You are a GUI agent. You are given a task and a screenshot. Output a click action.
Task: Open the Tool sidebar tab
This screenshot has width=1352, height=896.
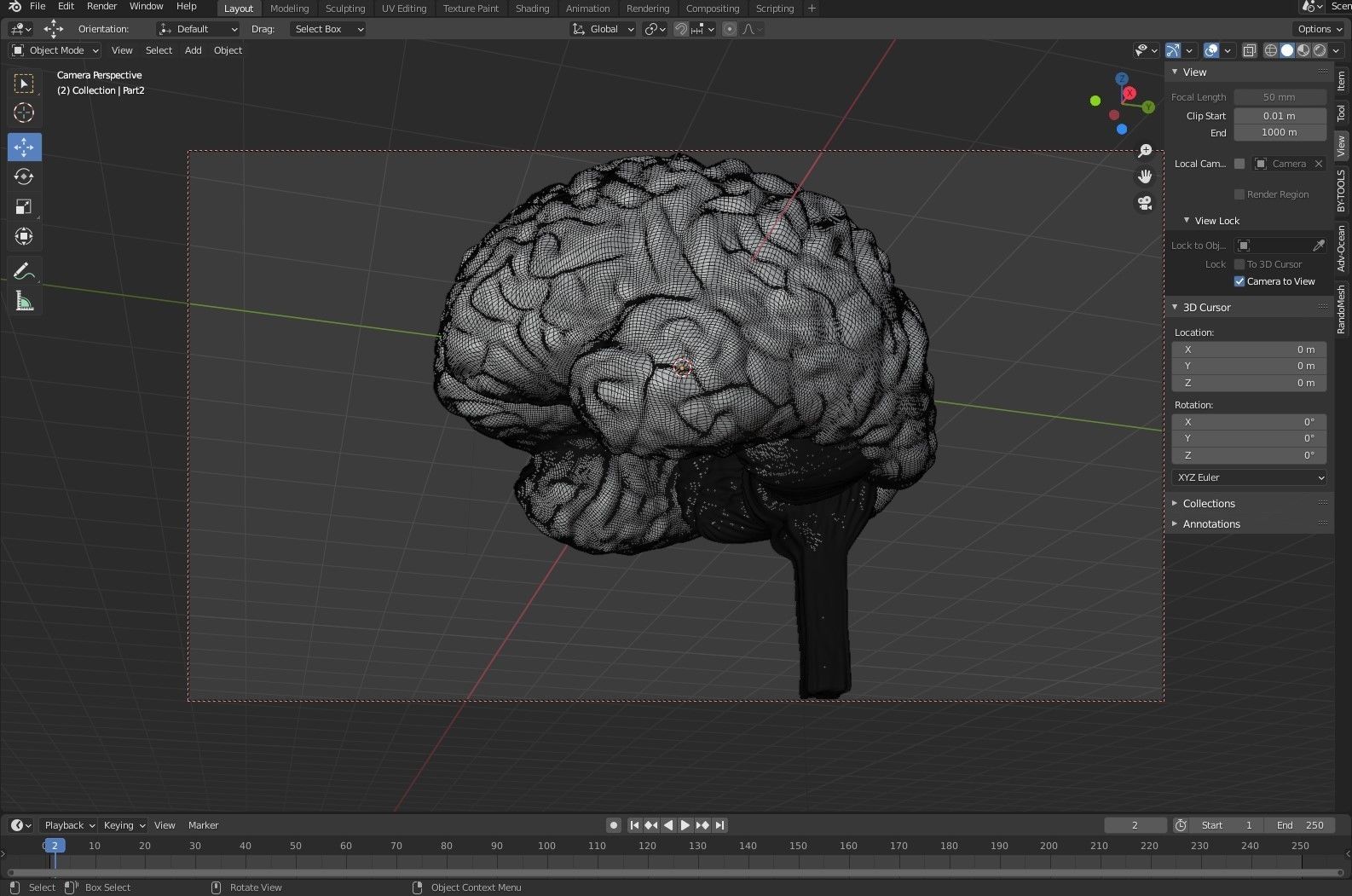pos(1341,113)
